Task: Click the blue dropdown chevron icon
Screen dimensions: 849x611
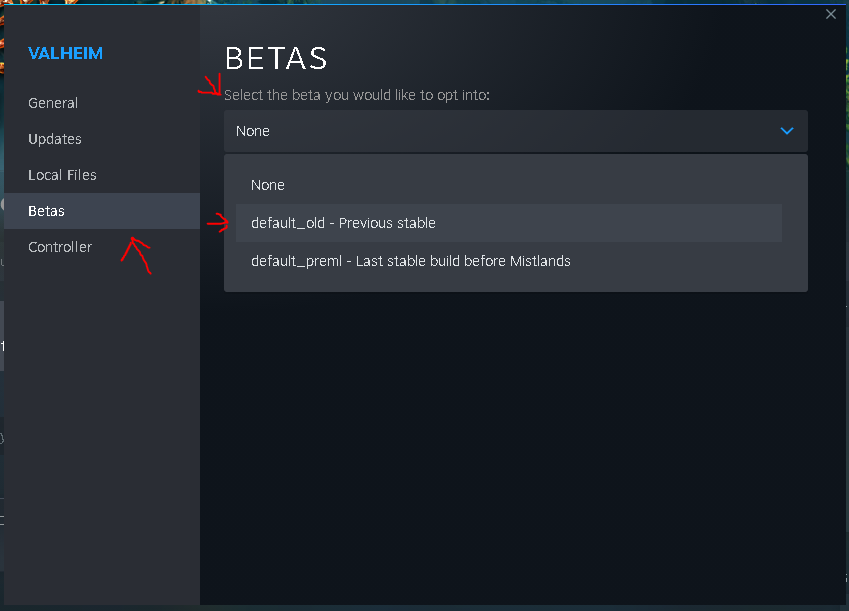Action: tap(785, 130)
